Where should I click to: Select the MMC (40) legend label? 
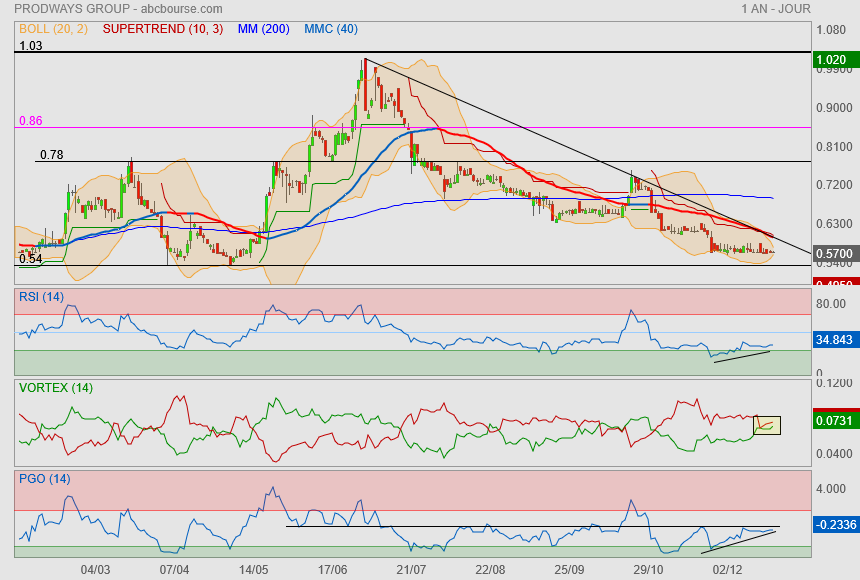pyautogui.click(x=330, y=29)
